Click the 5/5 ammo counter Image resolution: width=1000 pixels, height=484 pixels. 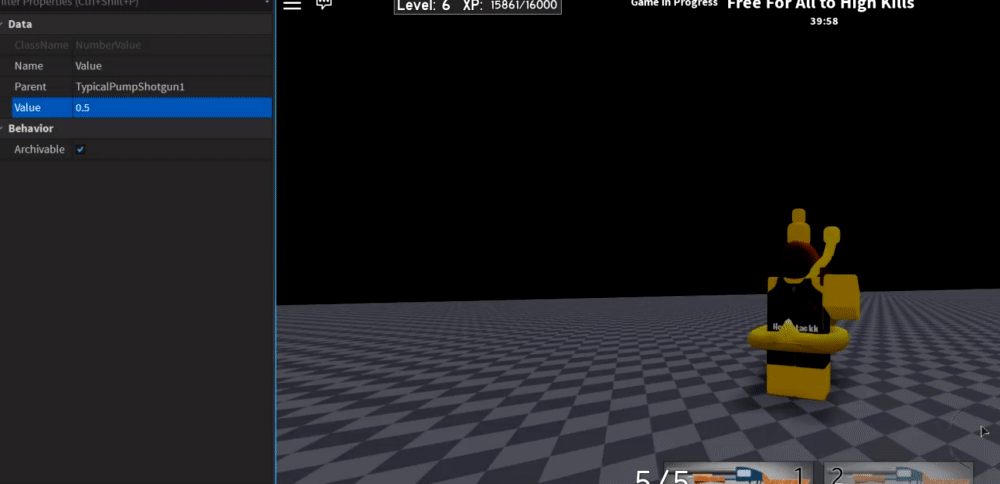(x=663, y=477)
